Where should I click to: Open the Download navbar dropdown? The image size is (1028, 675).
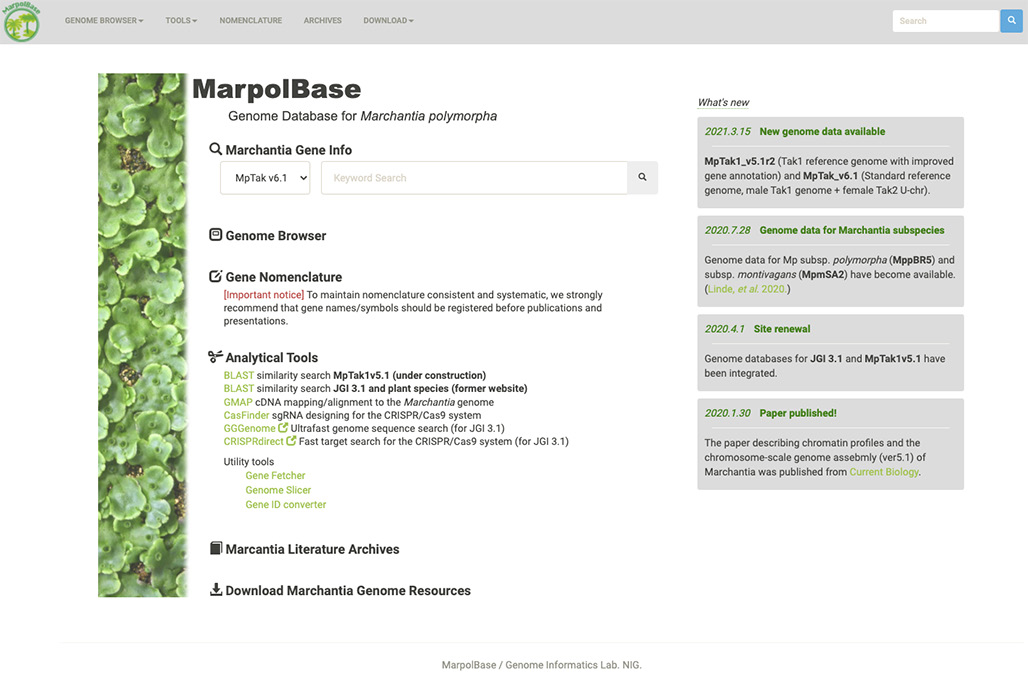(388, 21)
